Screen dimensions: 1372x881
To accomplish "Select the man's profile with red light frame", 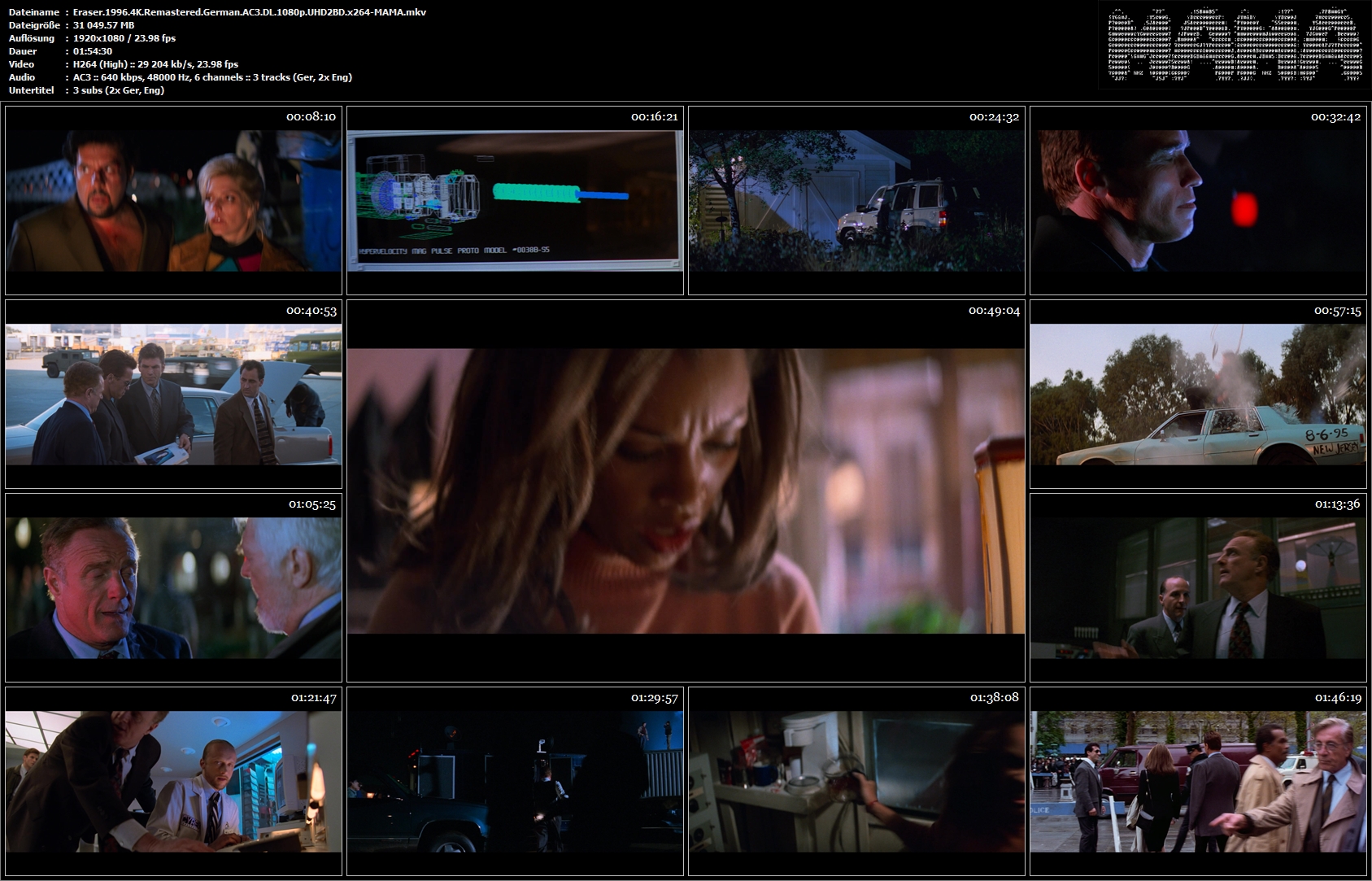I will (1198, 200).
